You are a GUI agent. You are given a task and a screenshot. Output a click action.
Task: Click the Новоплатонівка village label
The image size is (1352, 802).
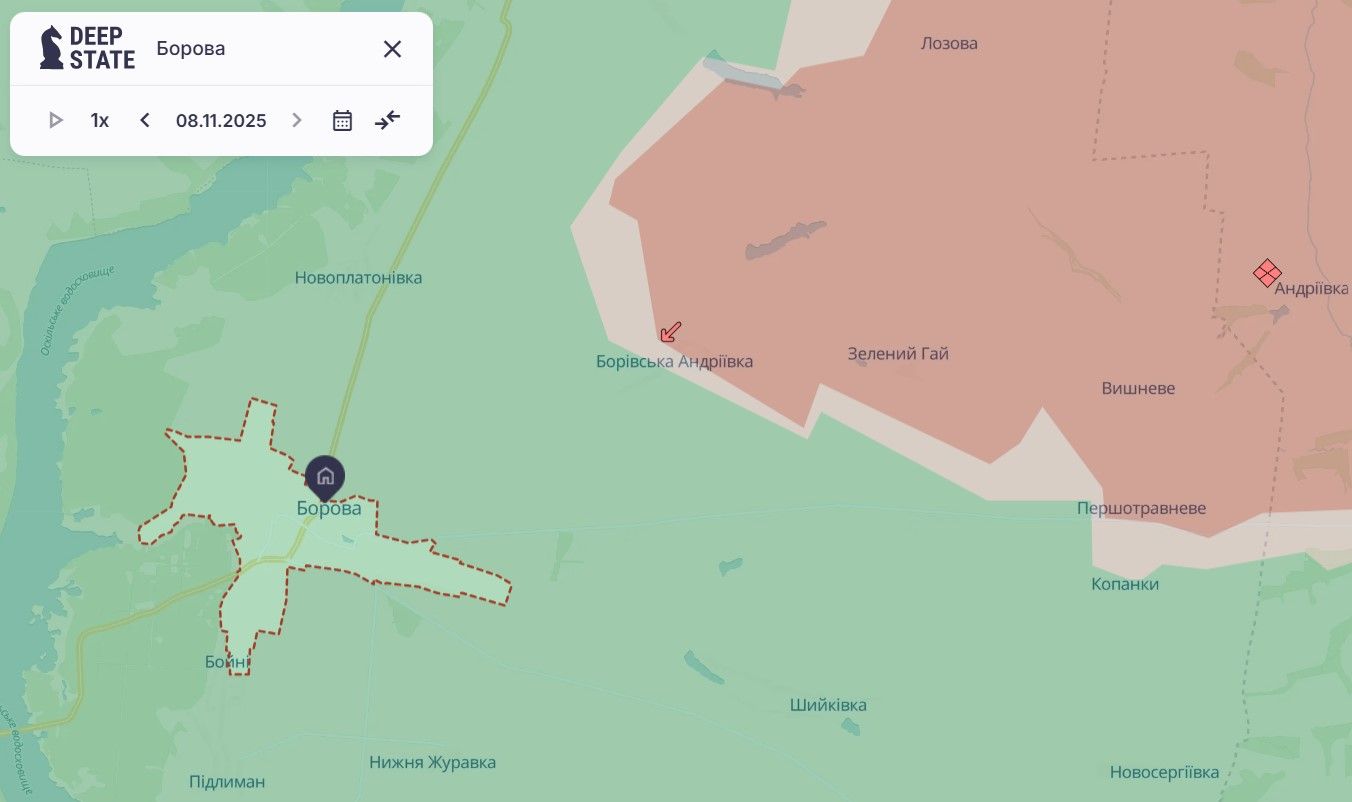(358, 278)
